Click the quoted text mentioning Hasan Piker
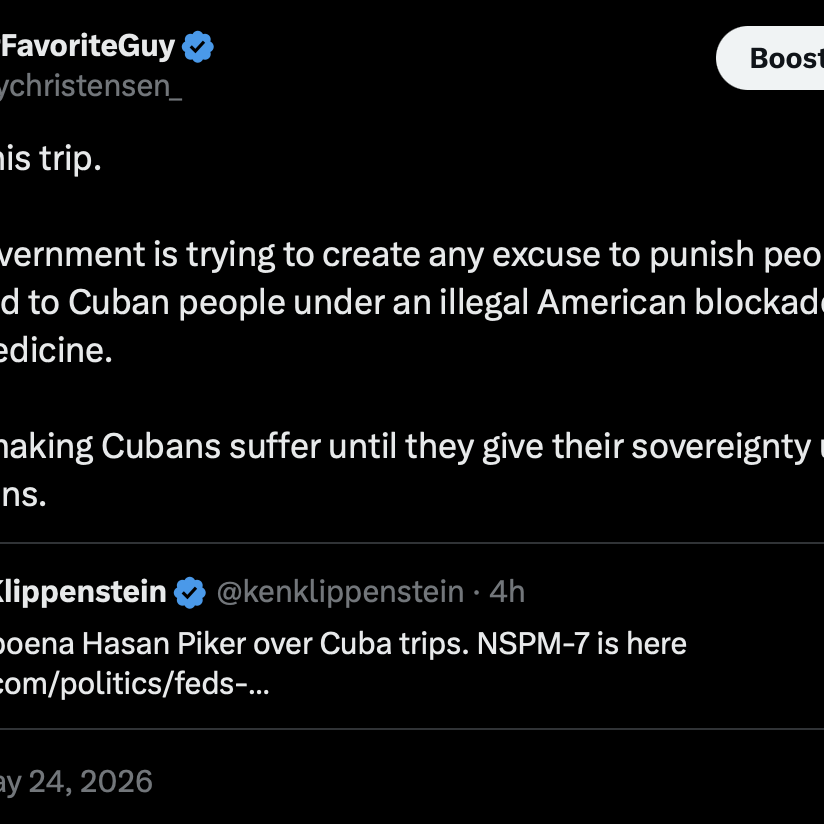The height and width of the screenshot is (824, 824). tap(343, 644)
